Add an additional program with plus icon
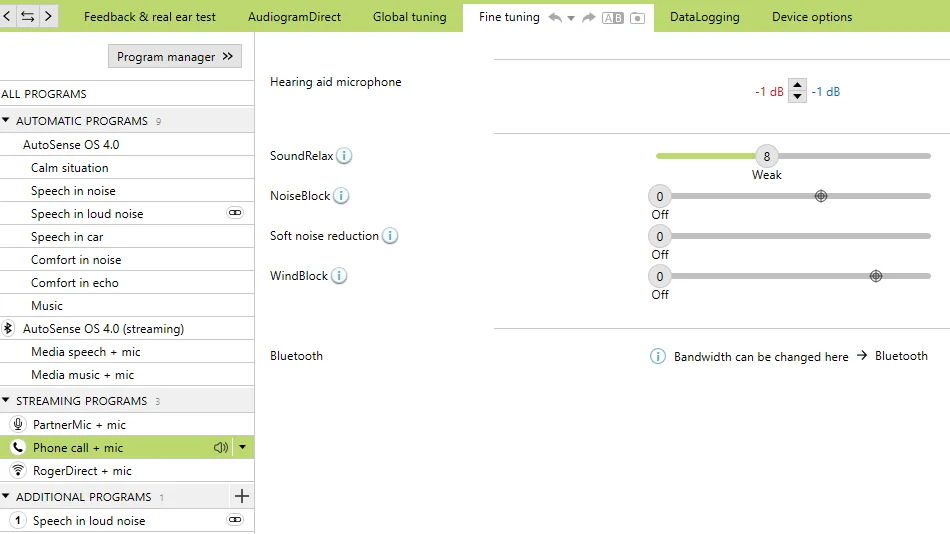The height and width of the screenshot is (534, 950). (x=242, y=496)
